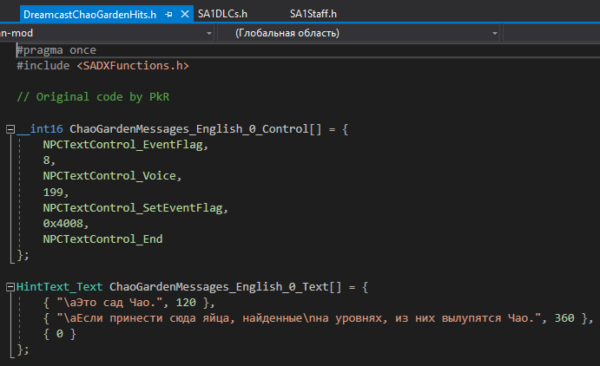
Task: Switch to the SA1DLCs.h tab
Action: [223, 14]
